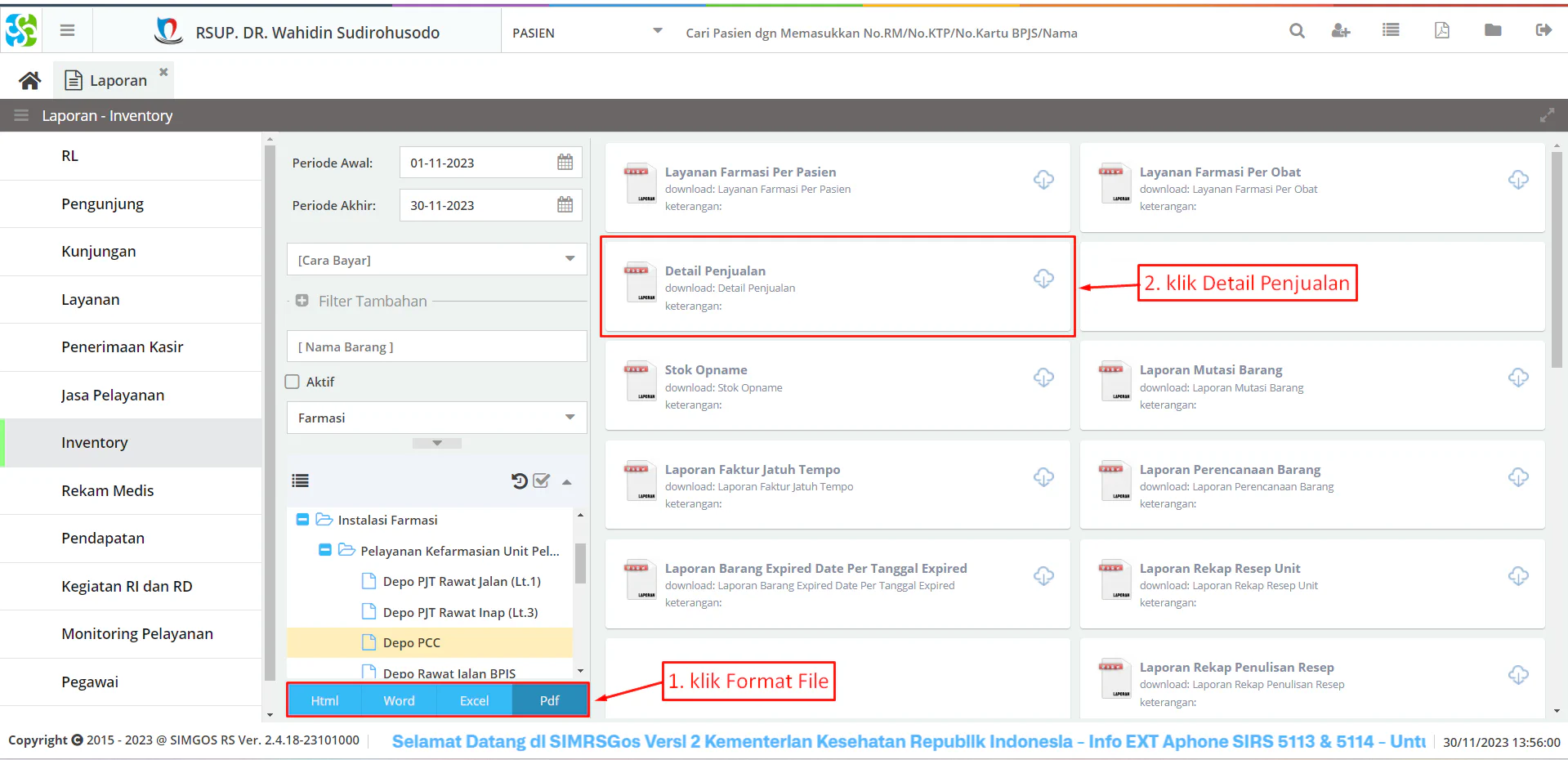Open the Periode Awal calendar picker

(x=565, y=162)
